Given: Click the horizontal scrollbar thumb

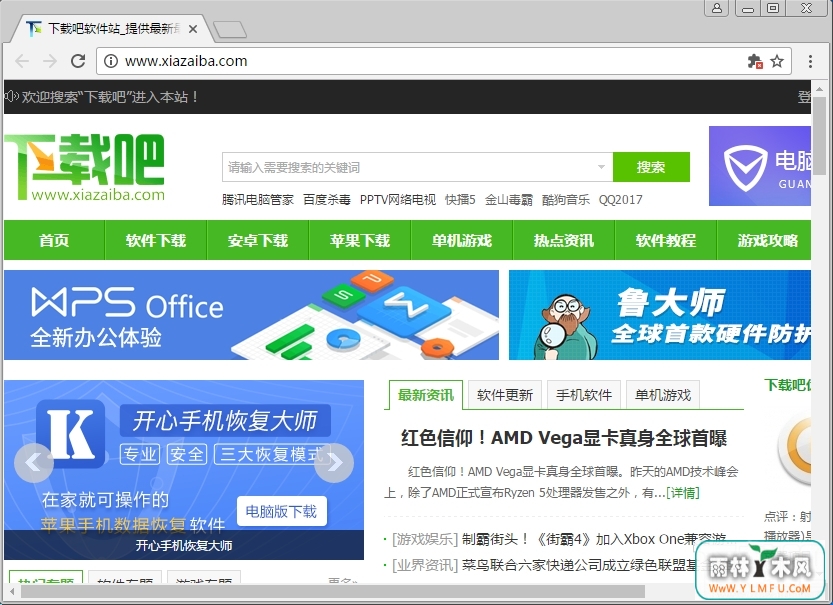Looking at the screenshot, I should click(333, 592).
